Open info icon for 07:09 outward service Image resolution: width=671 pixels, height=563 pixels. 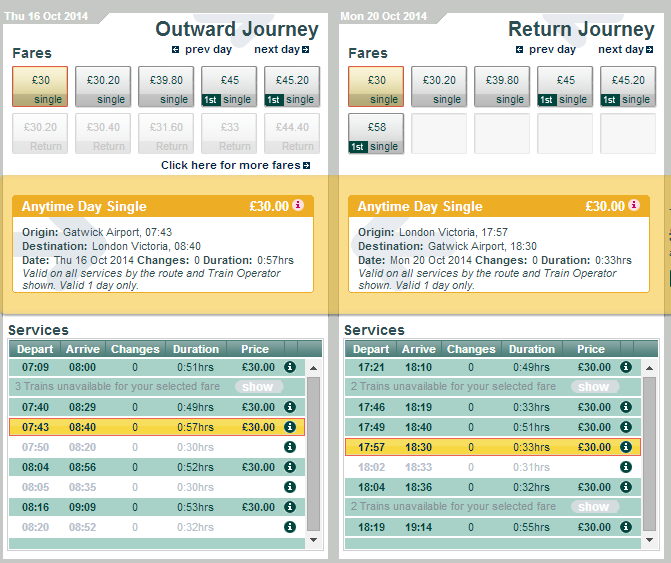290,367
